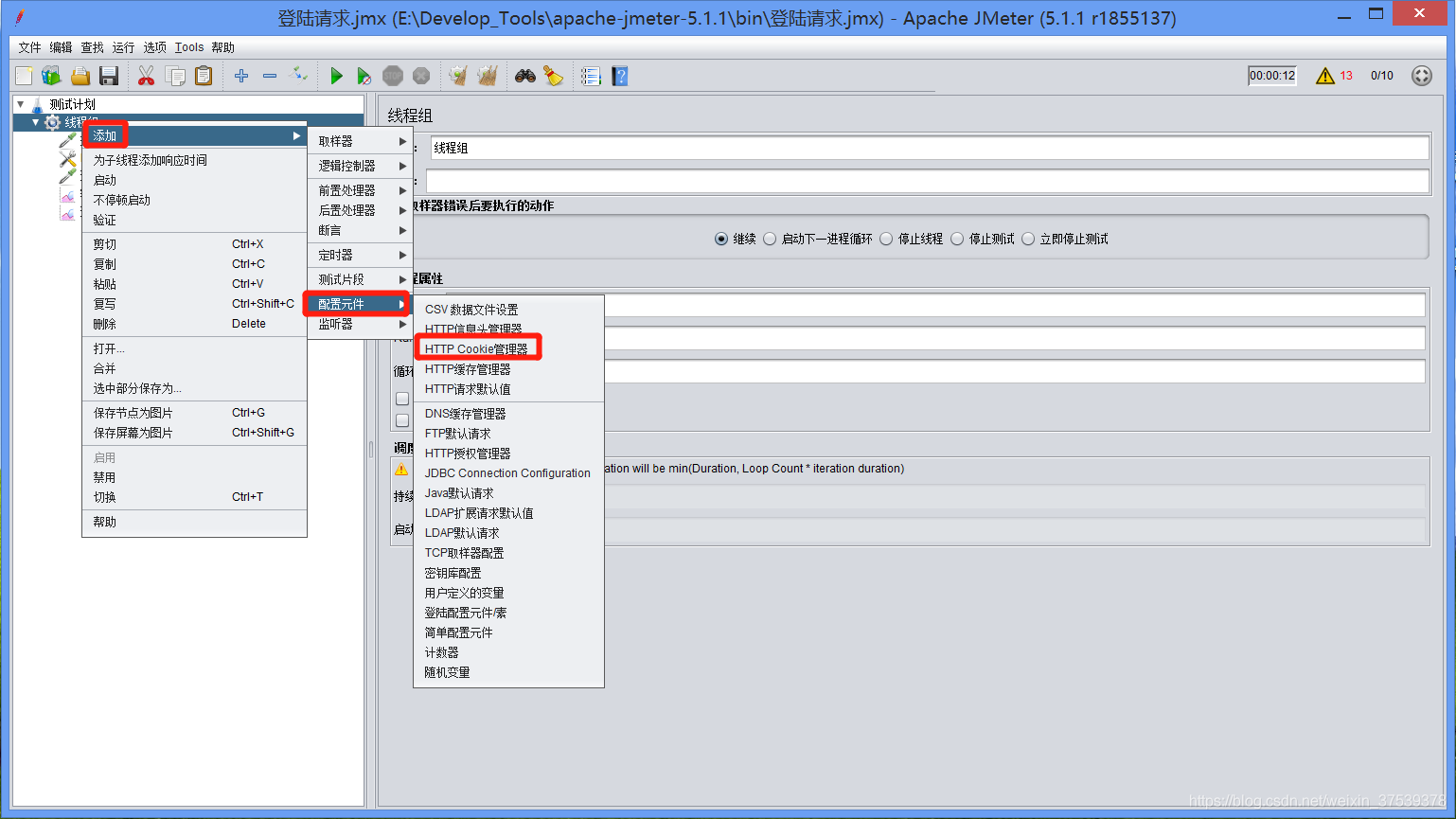Open the 逻辑控制器 submenu
1456x819 pixels.
[x=361, y=166]
